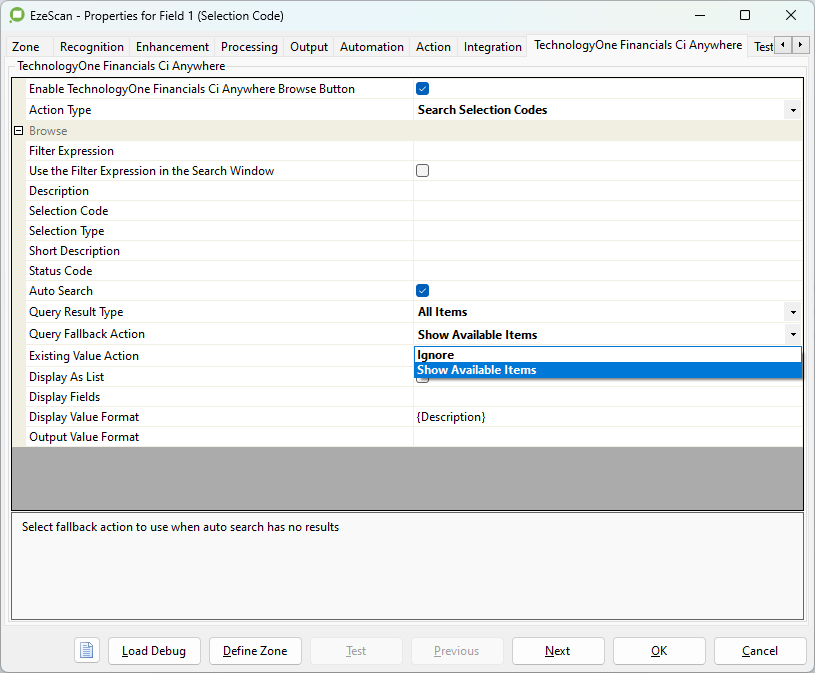Disable the Auto Search checkbox
This screenshot has width=815, height=673.
coord(422,291)
